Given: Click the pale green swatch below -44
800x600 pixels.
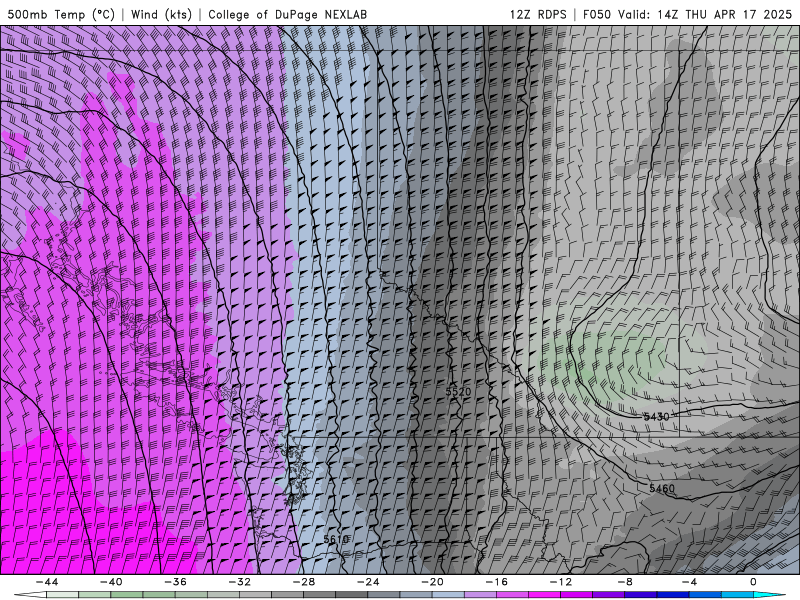Looking at the screenshot, I should [x=63, y=595].
